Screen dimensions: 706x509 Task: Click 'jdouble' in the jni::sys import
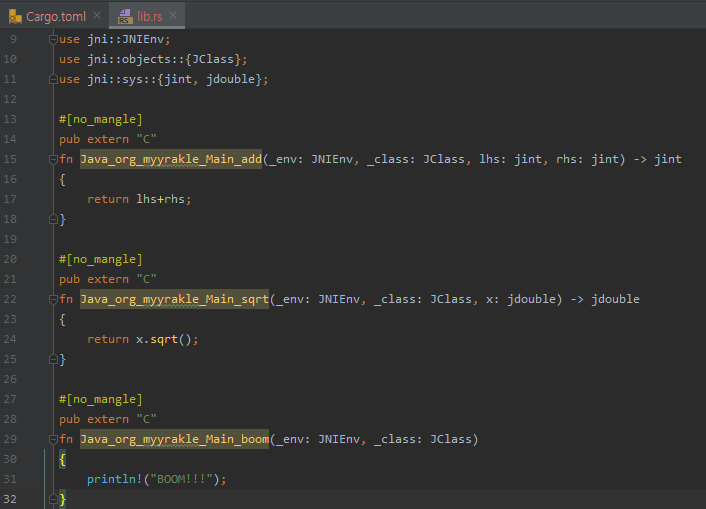pyautogui.click(x=231, y=79)
